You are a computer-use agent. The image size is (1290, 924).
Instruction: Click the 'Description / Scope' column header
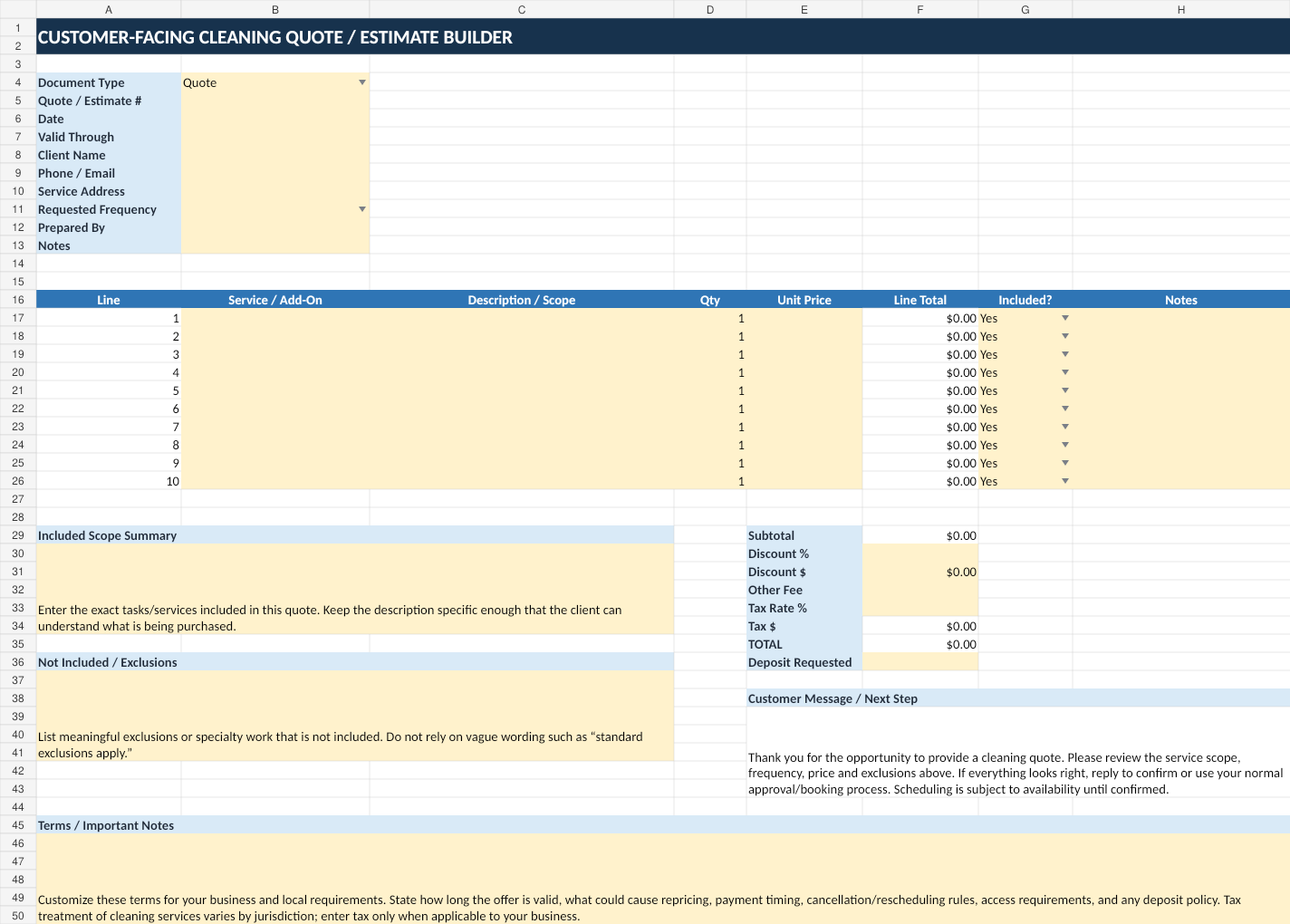tap(522, 300)
